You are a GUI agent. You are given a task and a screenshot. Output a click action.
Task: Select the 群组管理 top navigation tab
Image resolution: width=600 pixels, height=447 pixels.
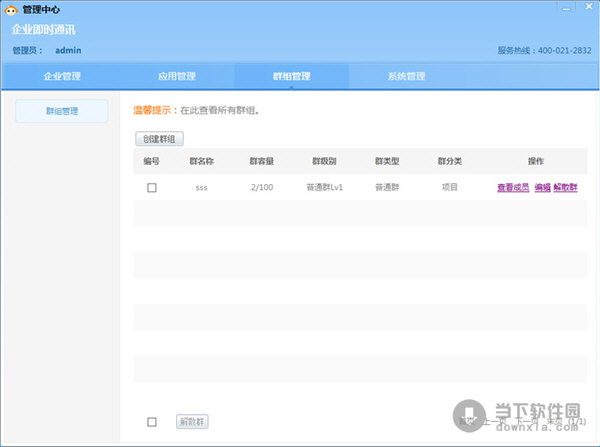[292, 76]
